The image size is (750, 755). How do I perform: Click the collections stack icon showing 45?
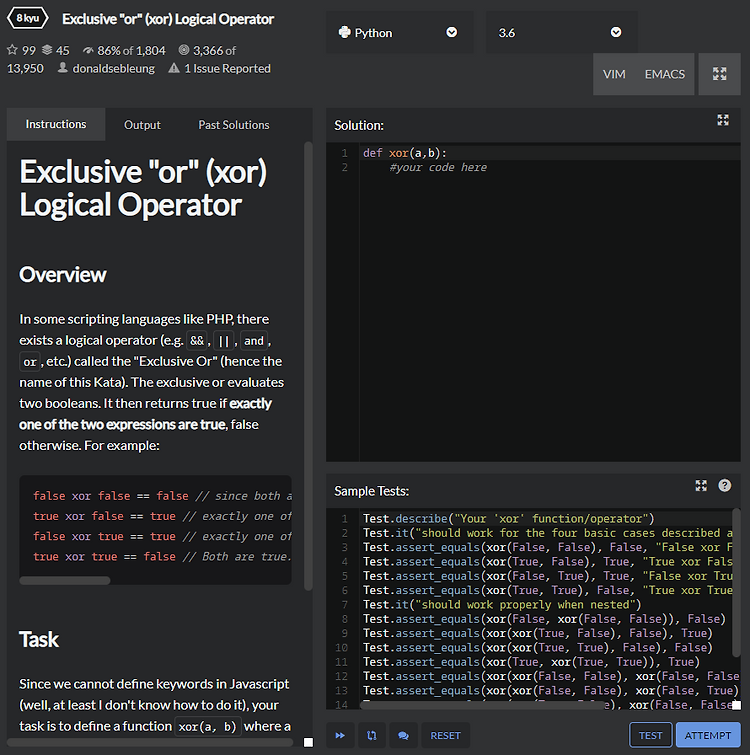pos(47,50)
